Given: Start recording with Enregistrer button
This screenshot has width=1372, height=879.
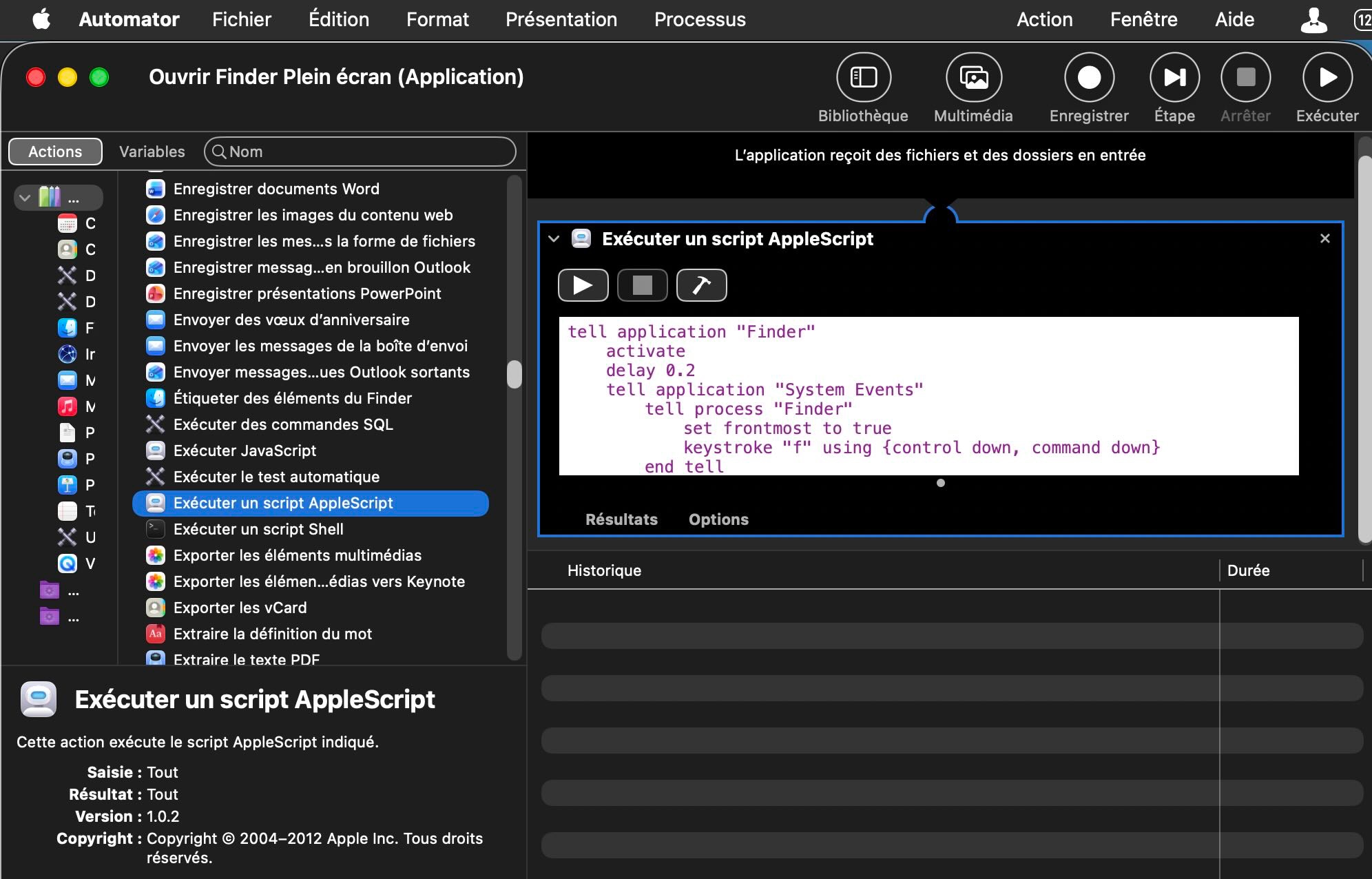Looking at the screenshot, I should (1088, 78).
